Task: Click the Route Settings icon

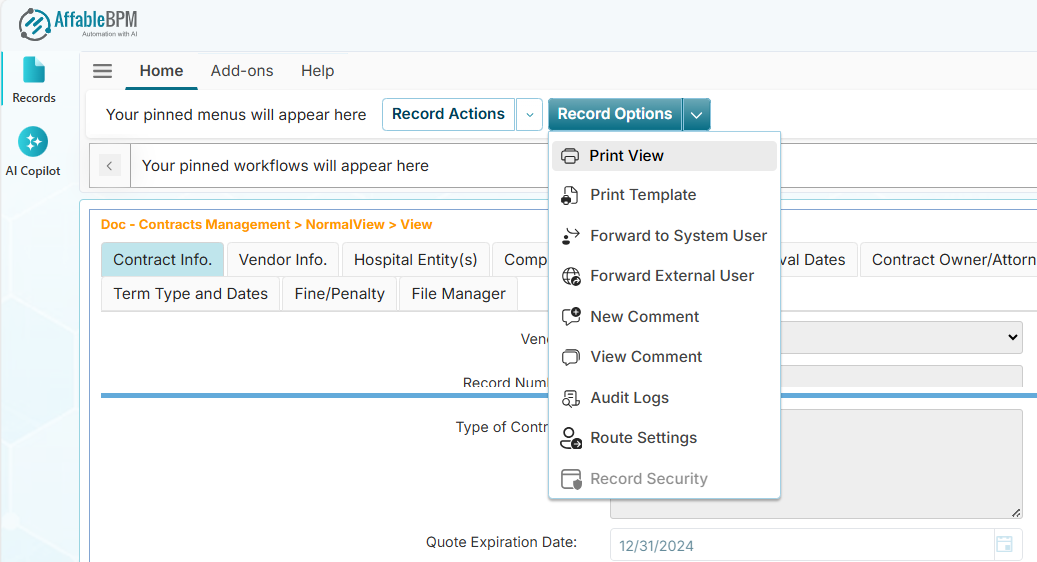Action: click(571, 438)
